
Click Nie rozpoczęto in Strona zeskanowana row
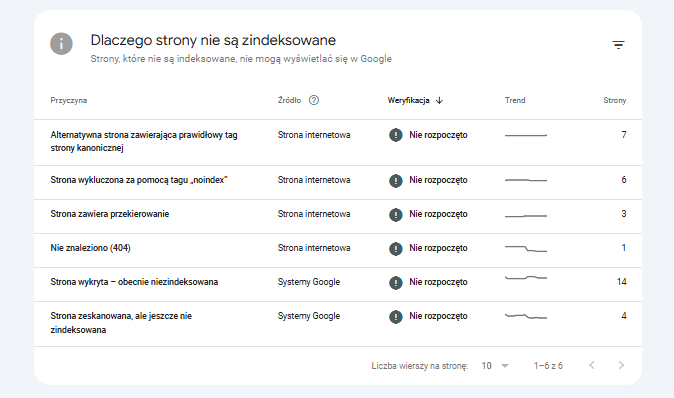click(438, 316)
